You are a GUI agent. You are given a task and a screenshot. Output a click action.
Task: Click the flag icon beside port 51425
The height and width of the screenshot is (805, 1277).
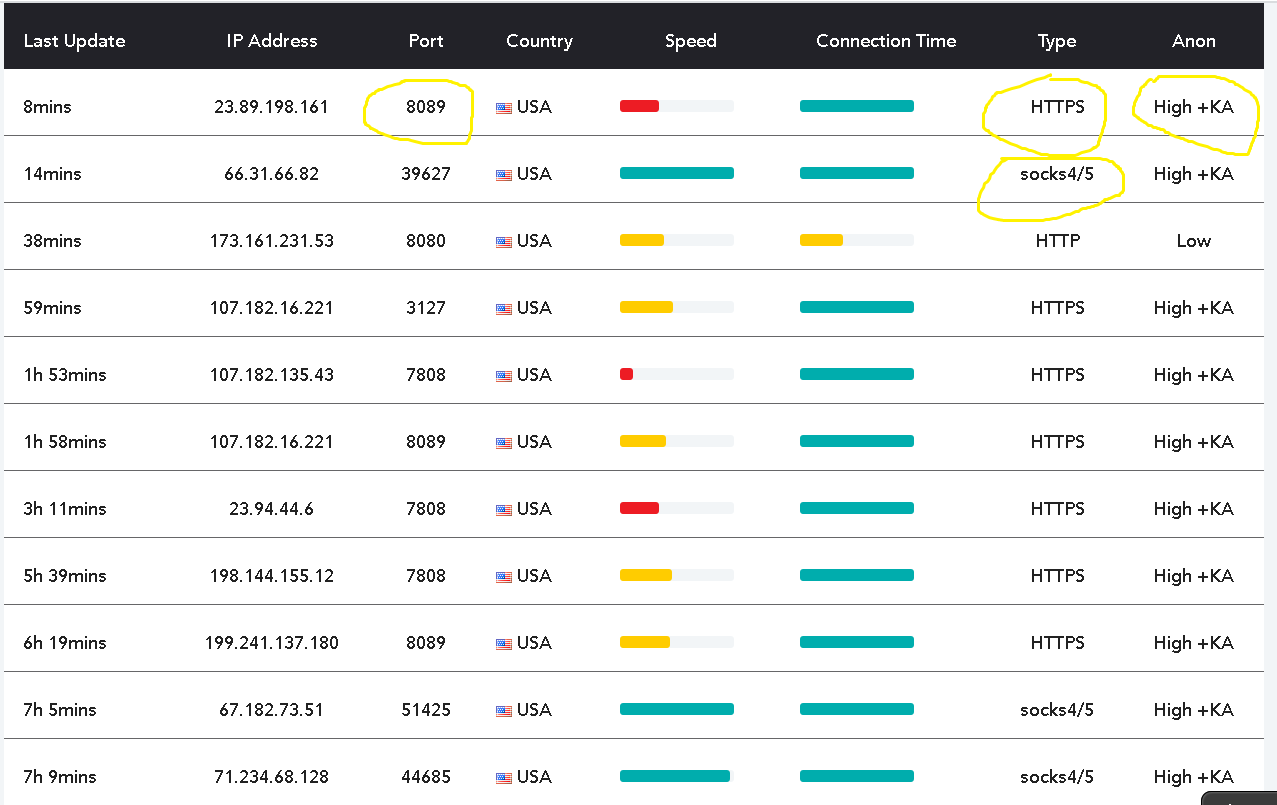(x=504, y=711)
